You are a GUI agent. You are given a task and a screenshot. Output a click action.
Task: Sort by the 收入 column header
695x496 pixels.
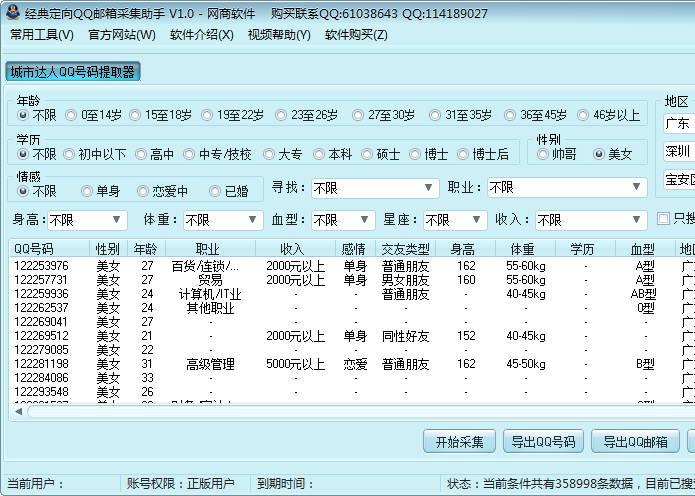click(x=295, y=249)
